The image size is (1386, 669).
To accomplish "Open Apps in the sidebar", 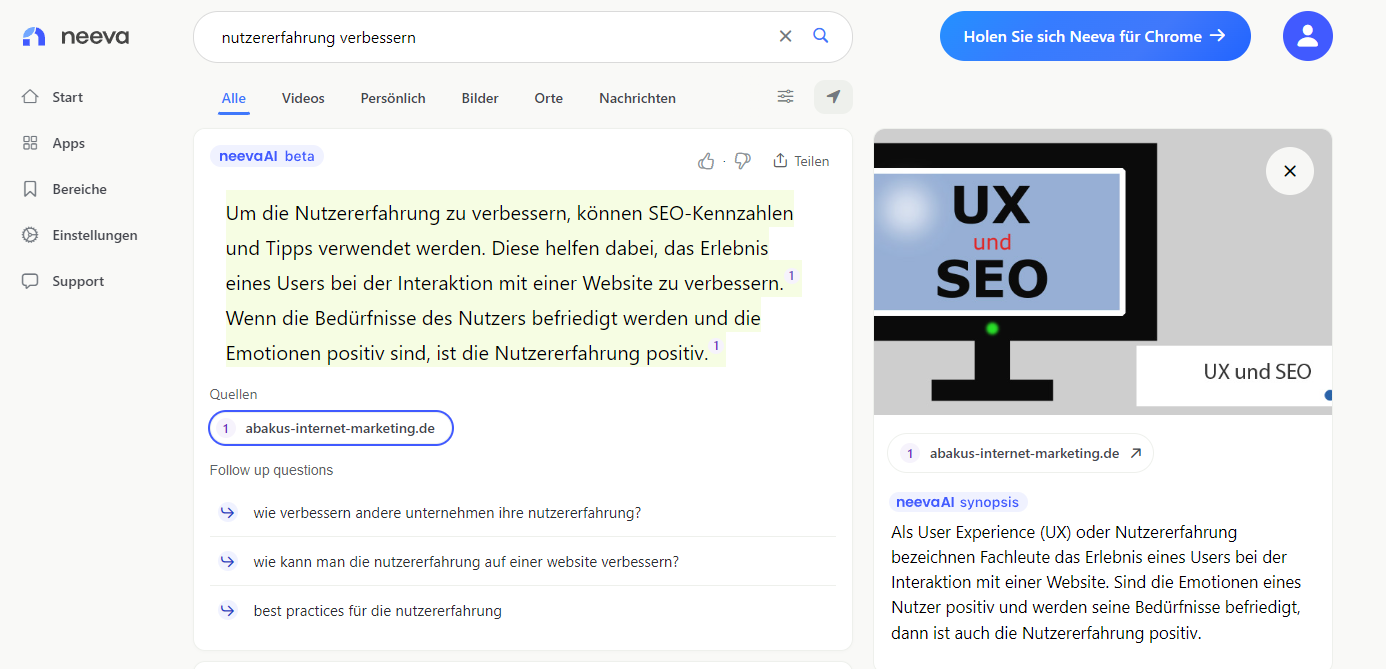I will click(x=54, y=143).
